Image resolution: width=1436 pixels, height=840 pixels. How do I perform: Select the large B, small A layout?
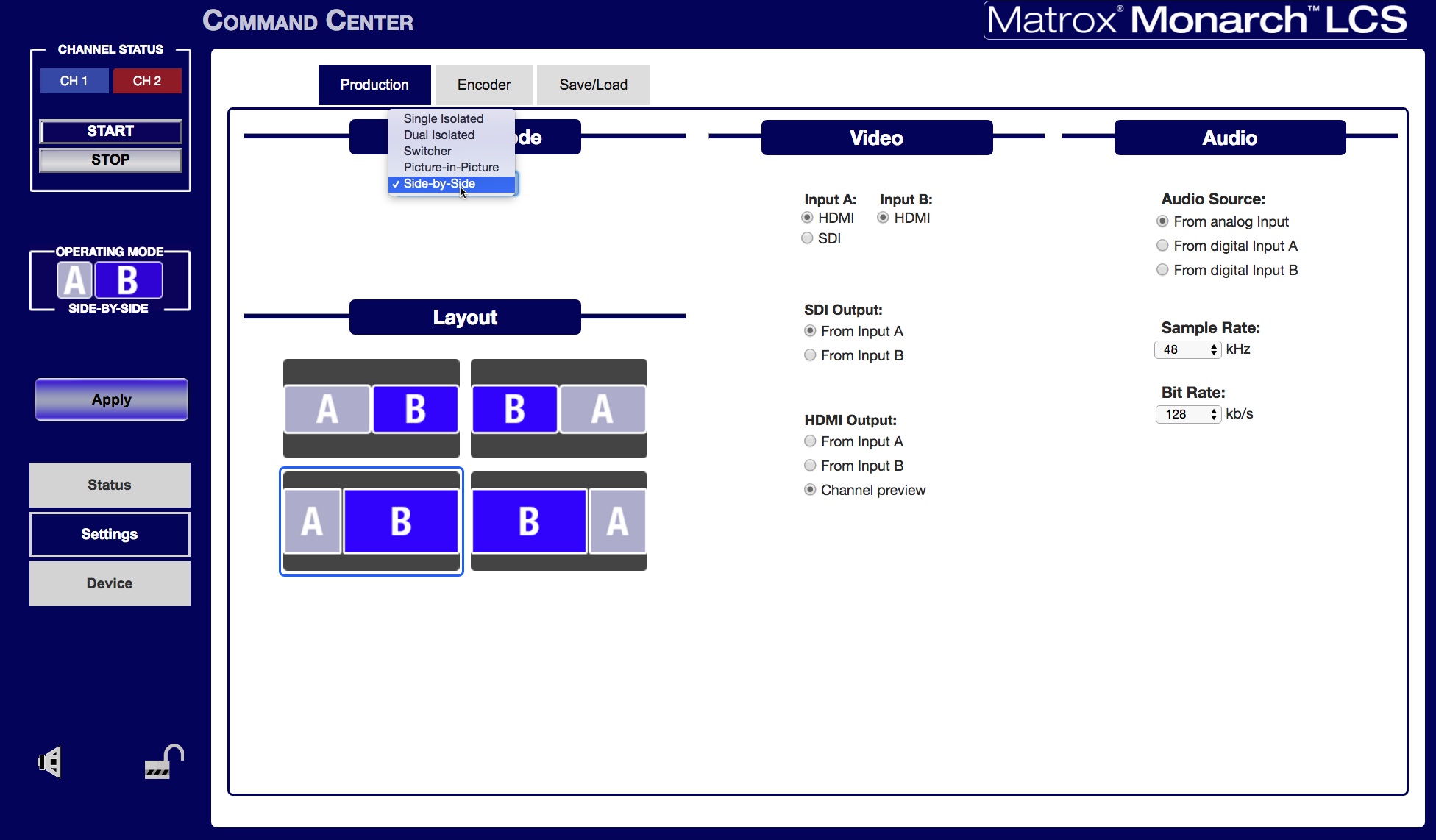tap(559, 522)
